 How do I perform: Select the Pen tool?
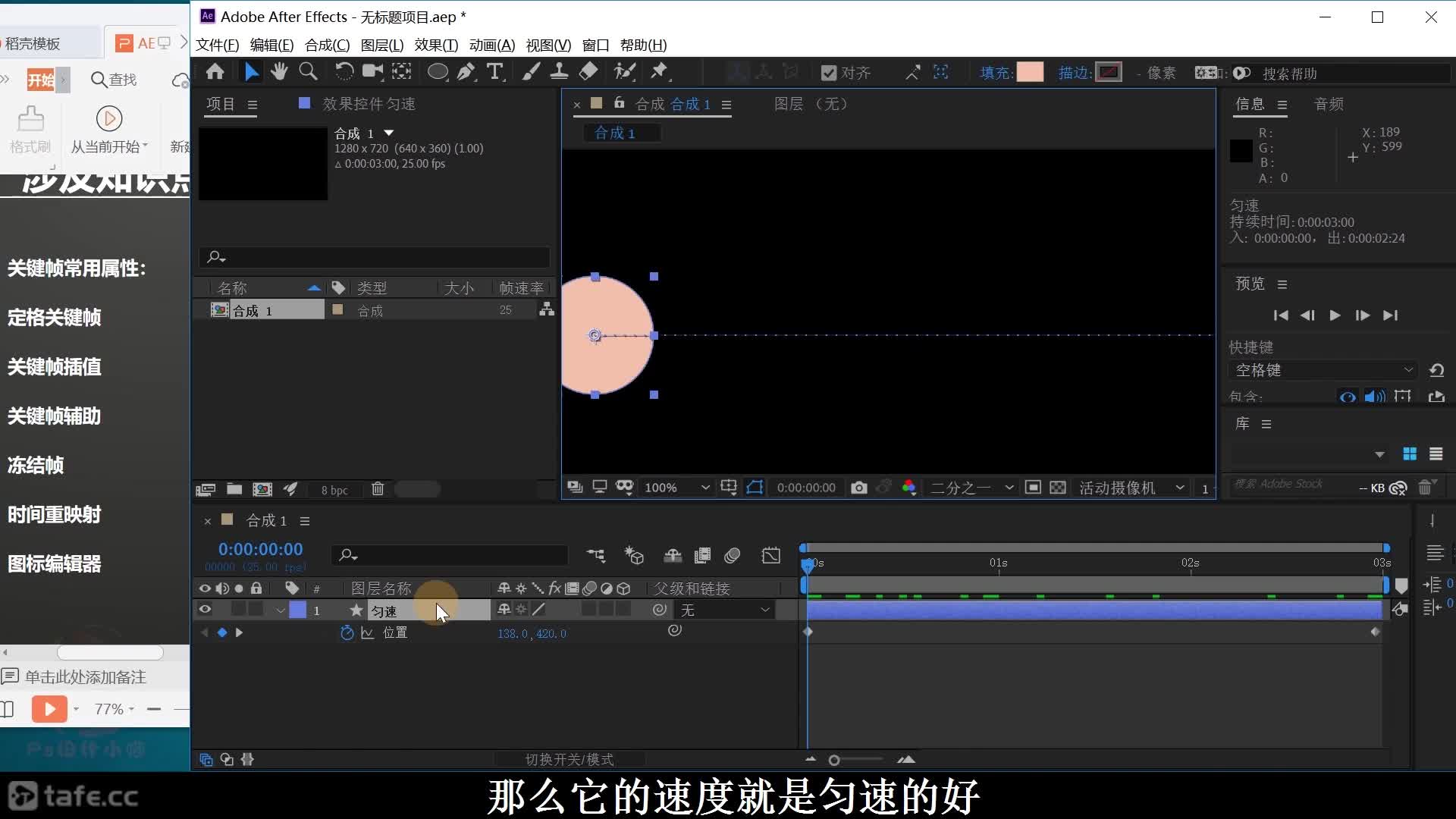pyautogui.click(x=466, y=72)
